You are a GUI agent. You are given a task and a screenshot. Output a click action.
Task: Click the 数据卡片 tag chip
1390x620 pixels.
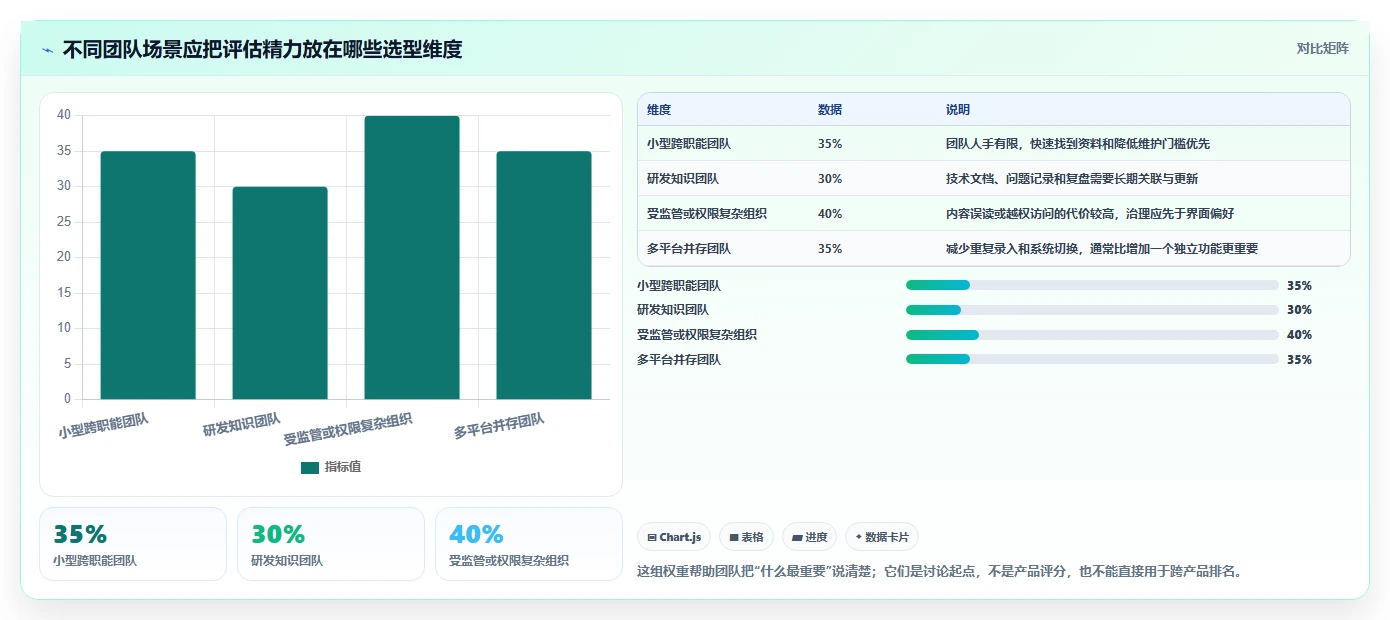[881, 537]
